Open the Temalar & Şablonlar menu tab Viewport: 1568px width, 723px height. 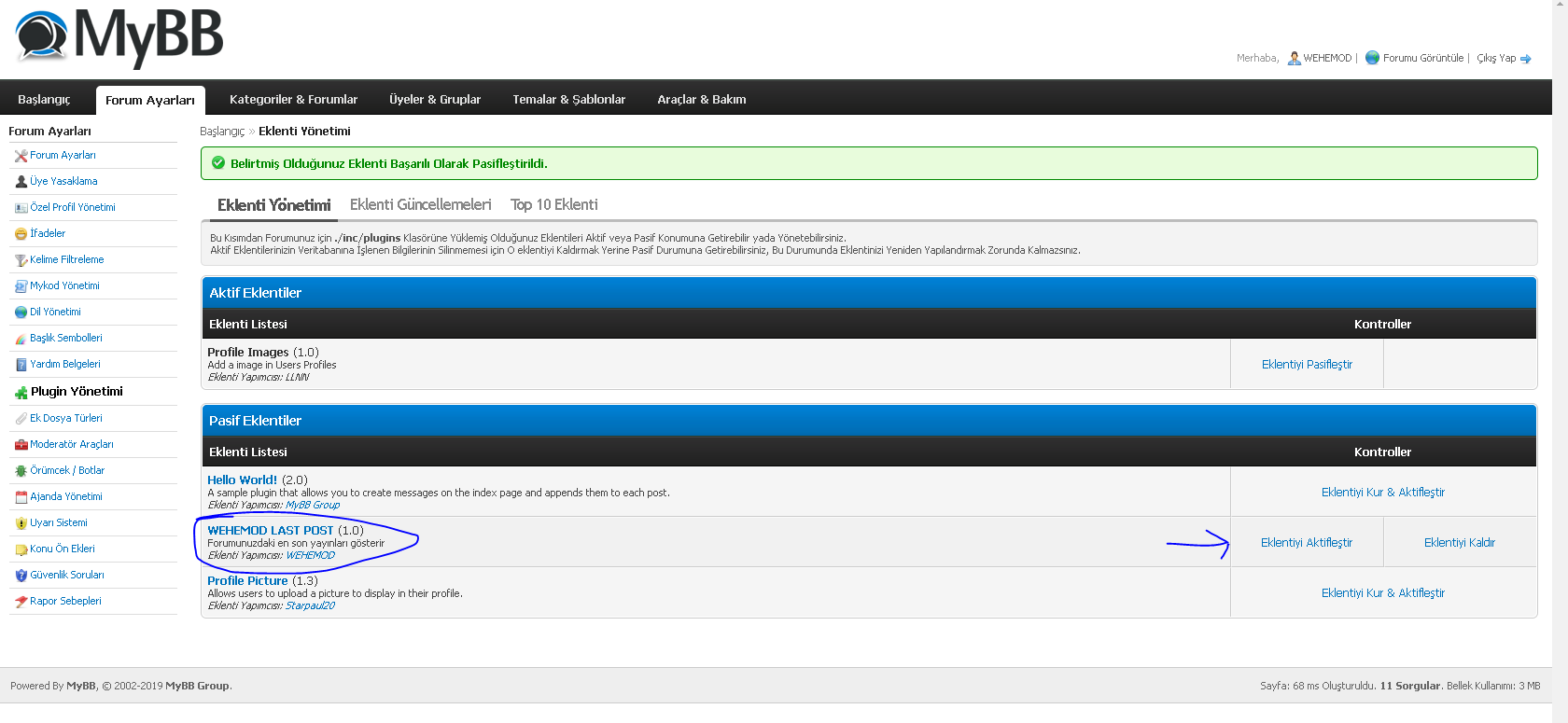[x=569, y=99]
